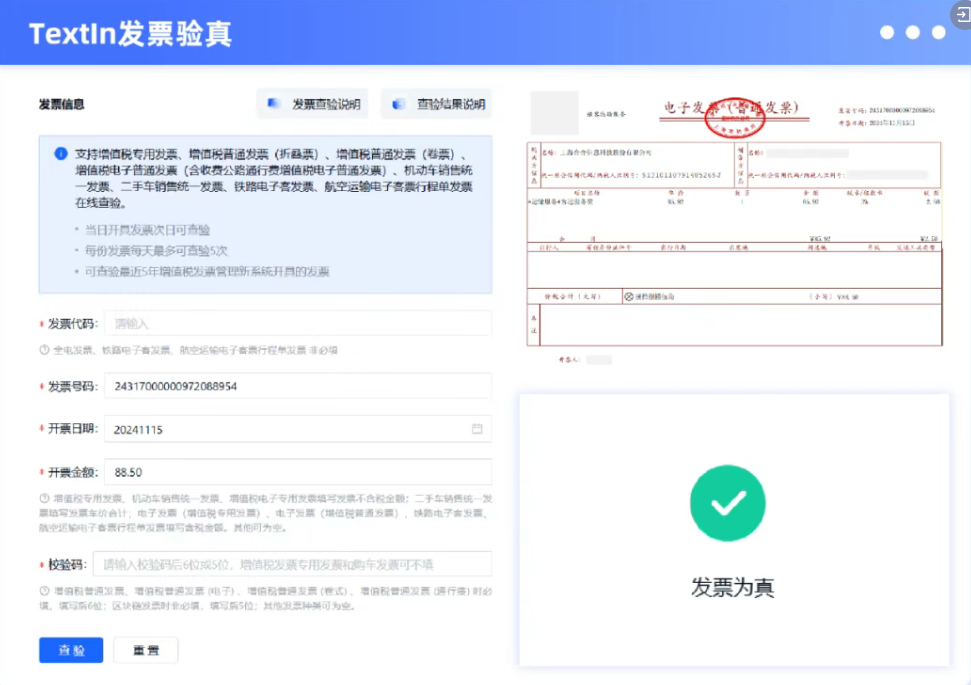971x685 pixels.
Task: Open the 查验结果说明 button
Action: pos(437,104)
